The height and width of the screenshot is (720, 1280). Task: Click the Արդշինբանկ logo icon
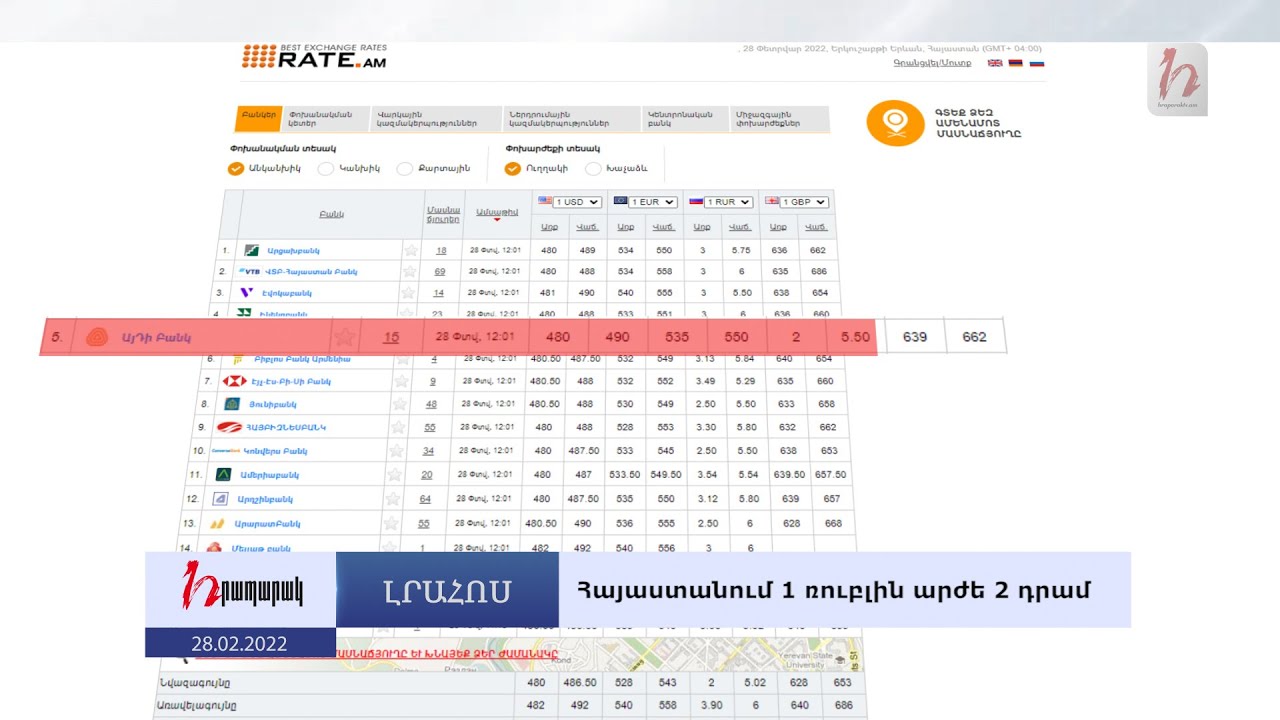point(221,499)
